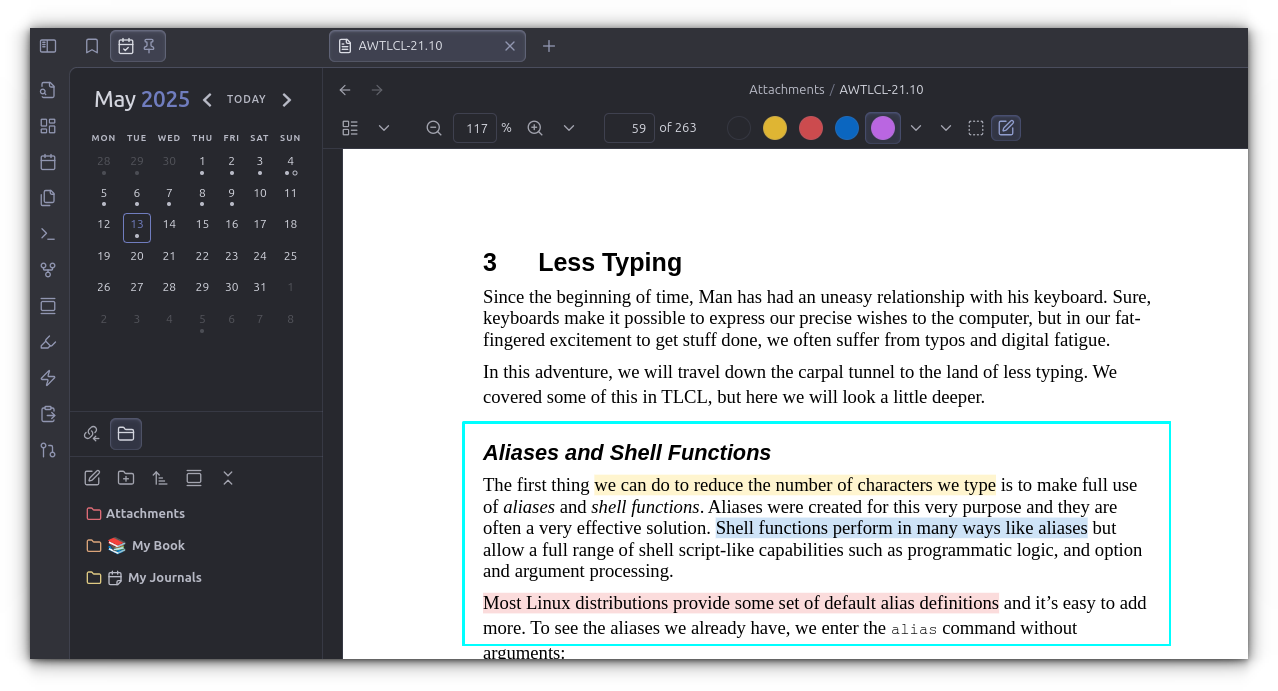The width and height of the screenshot is (1278, 691).
Task: Create a new folder in file explorer
Action: (126, 478)
